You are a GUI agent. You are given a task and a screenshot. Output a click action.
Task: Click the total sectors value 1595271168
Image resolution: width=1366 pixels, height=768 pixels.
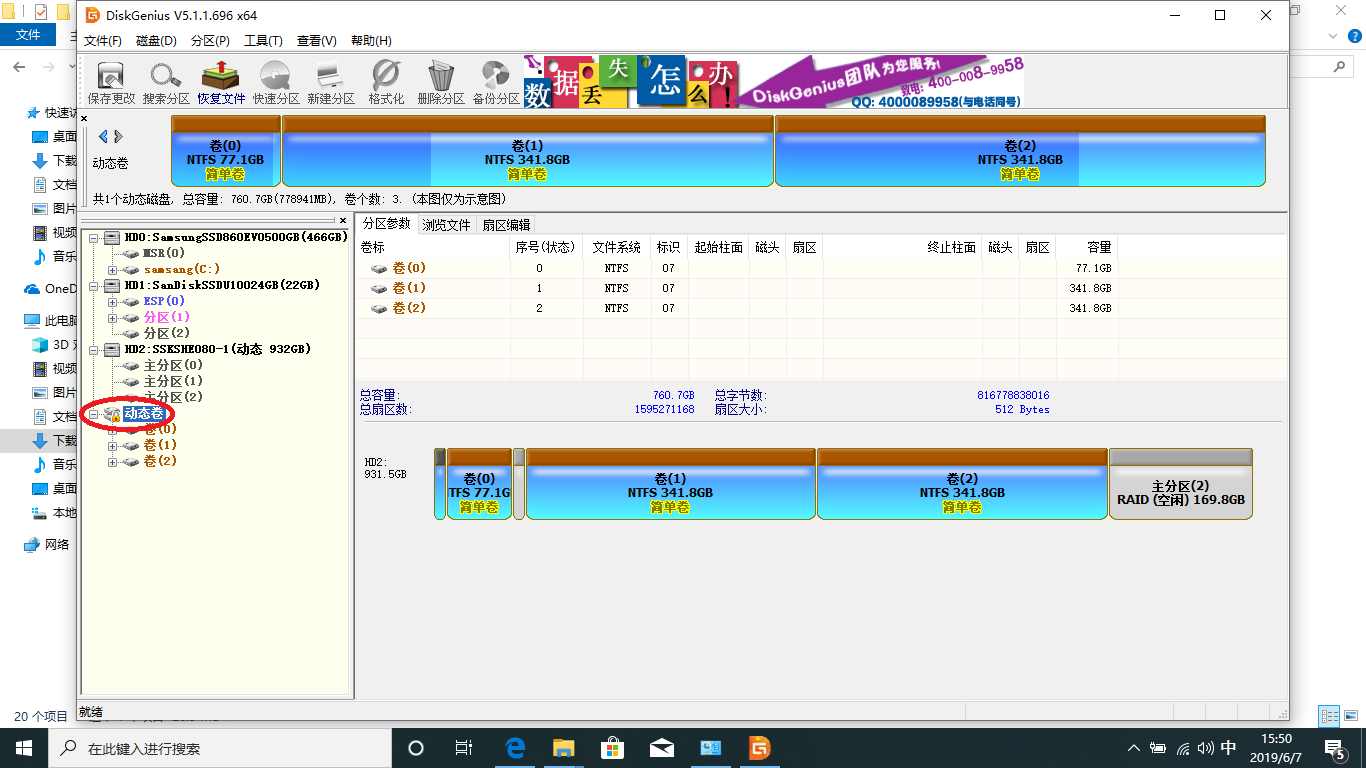pyautogui.click(x=664, y=409)
